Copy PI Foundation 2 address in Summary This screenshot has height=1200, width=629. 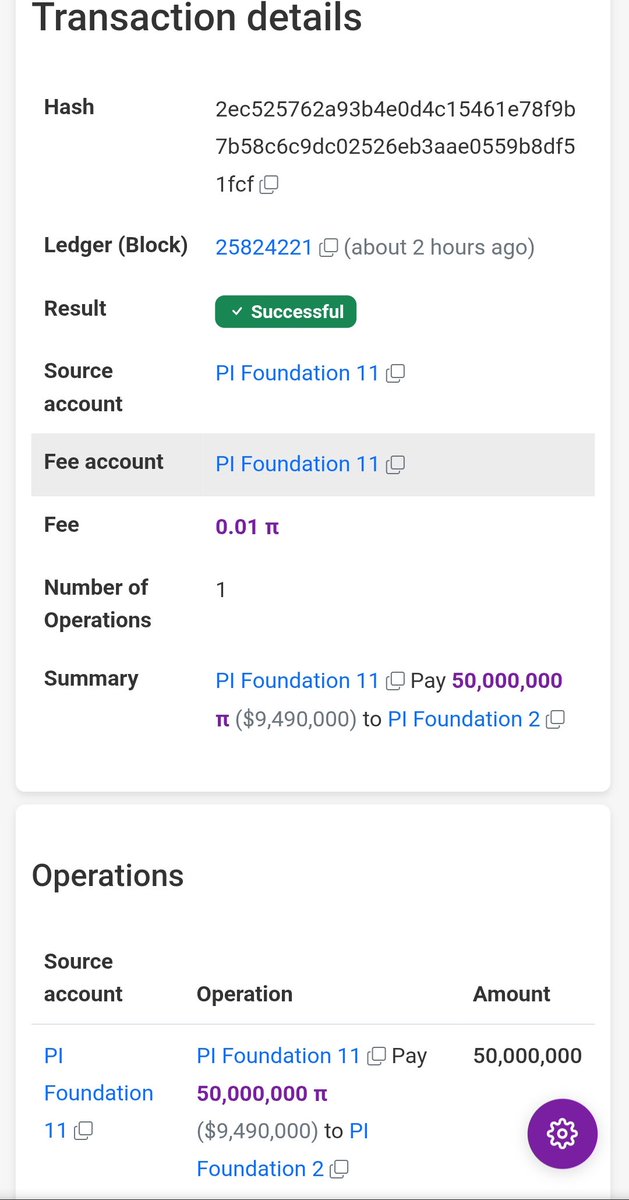coord(556,720)
